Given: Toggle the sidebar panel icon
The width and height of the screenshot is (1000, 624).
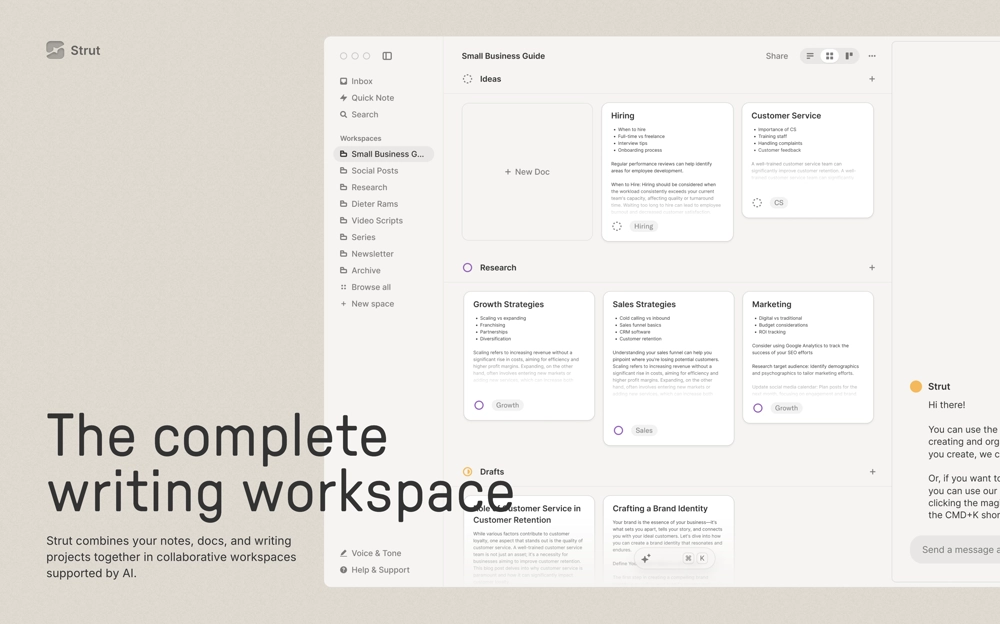Looking at the screenshot, I should click(387, 56).
